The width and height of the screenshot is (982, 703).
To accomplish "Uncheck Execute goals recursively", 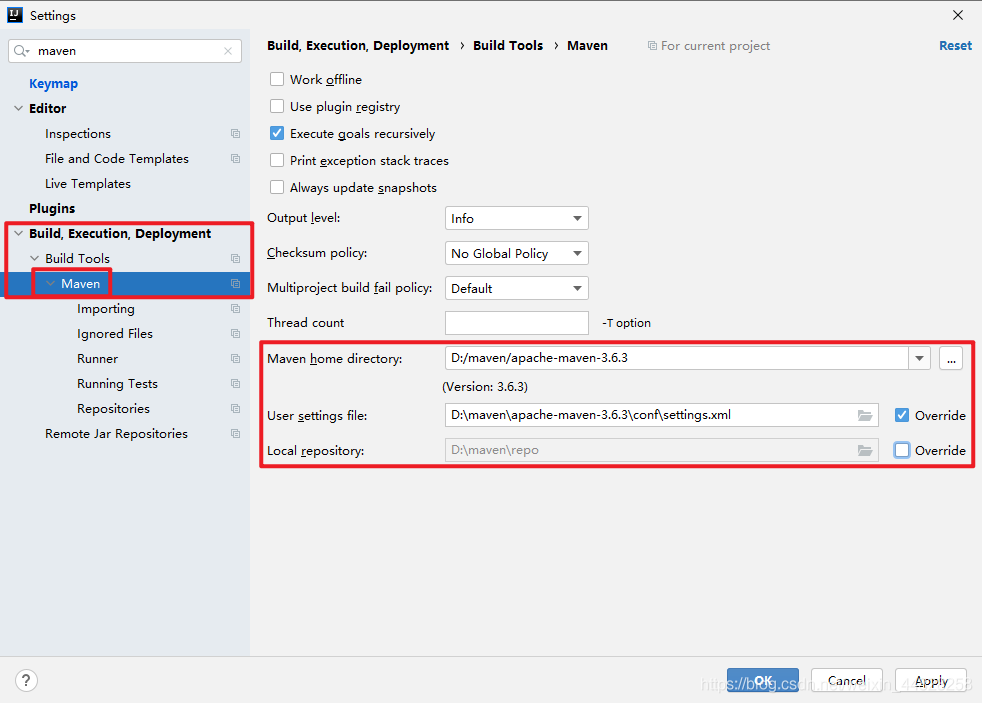I will 277,133.
